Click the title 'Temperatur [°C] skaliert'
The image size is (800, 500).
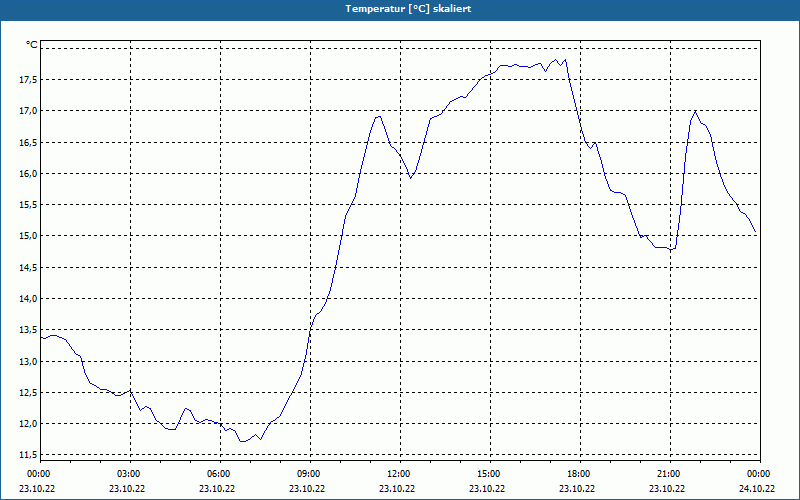click(x=408, y=9)
